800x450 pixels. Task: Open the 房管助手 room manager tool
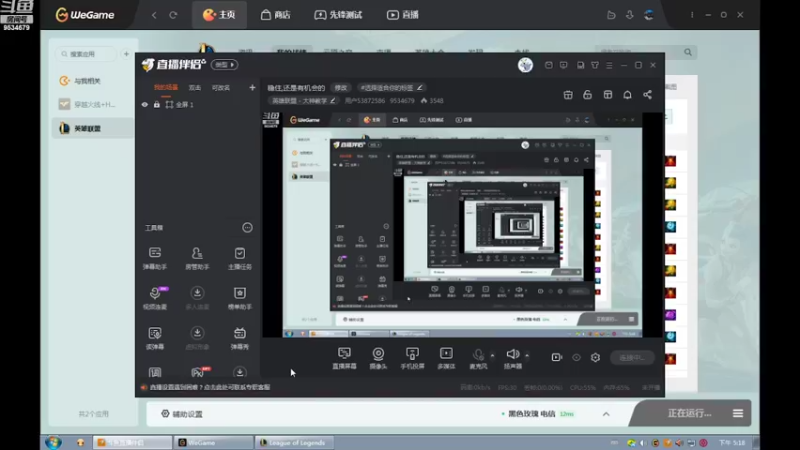pos(197,258)
